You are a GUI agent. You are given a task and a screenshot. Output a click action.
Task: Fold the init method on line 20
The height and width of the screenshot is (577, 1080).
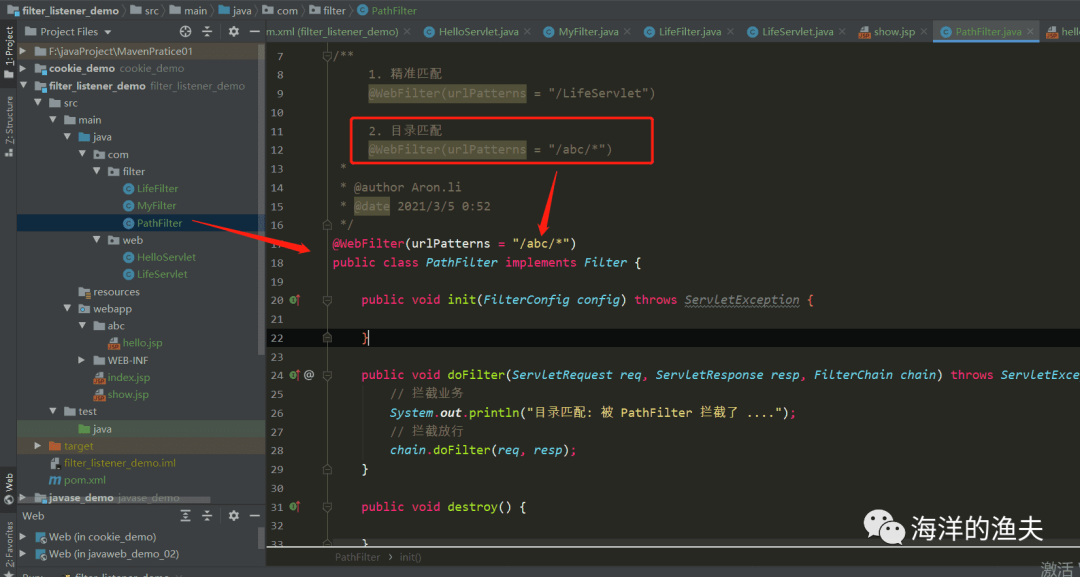point(327,300)
